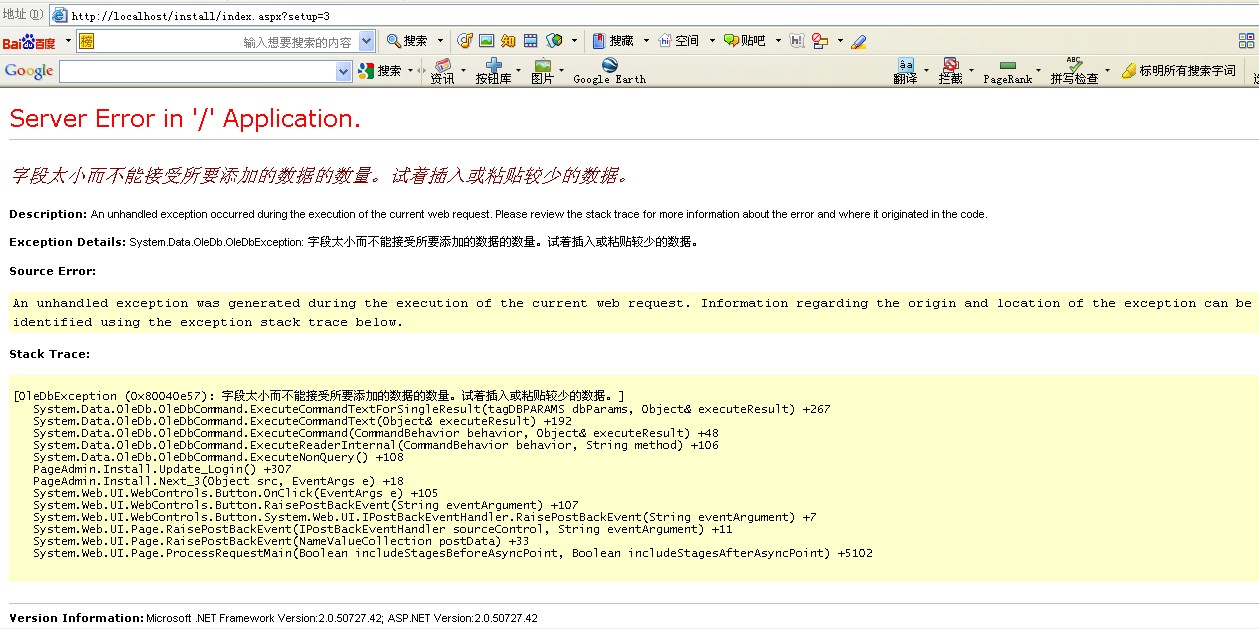Click the Baidu highlighter pen icon
1259x629 pixels.
coord(858,41)
